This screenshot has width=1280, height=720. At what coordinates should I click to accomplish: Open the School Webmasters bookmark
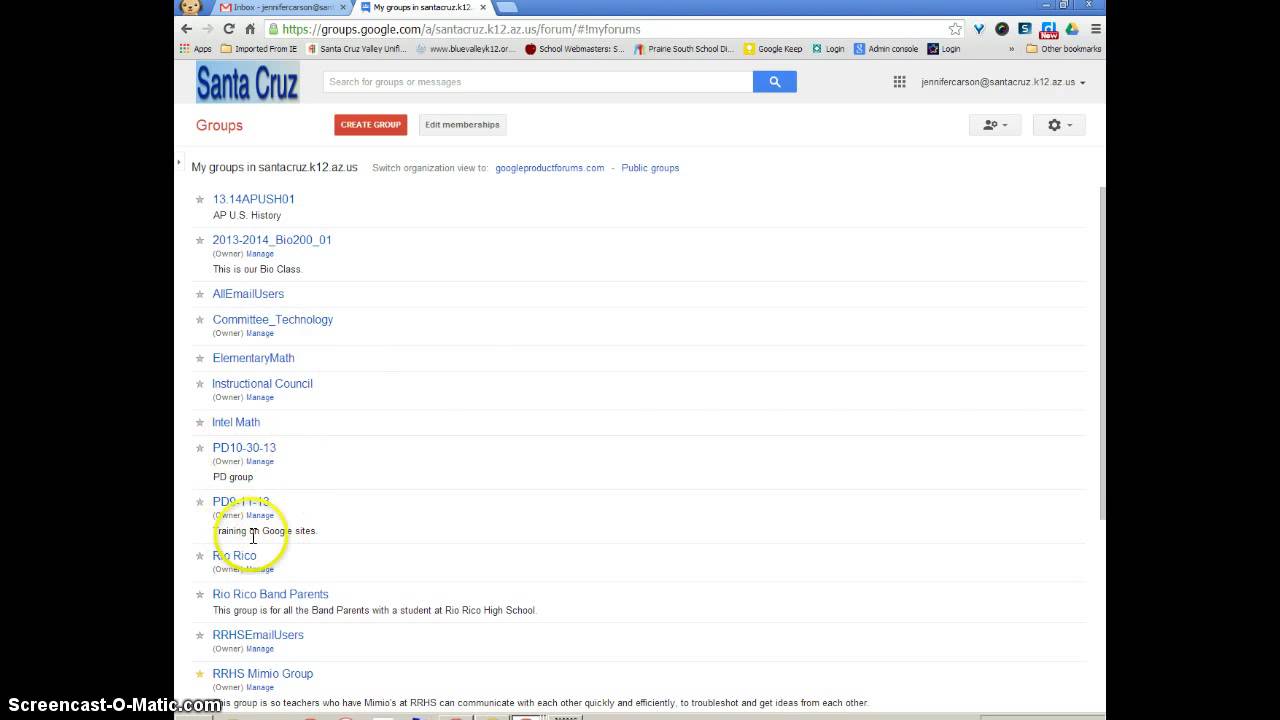click(x=575, y=48)
